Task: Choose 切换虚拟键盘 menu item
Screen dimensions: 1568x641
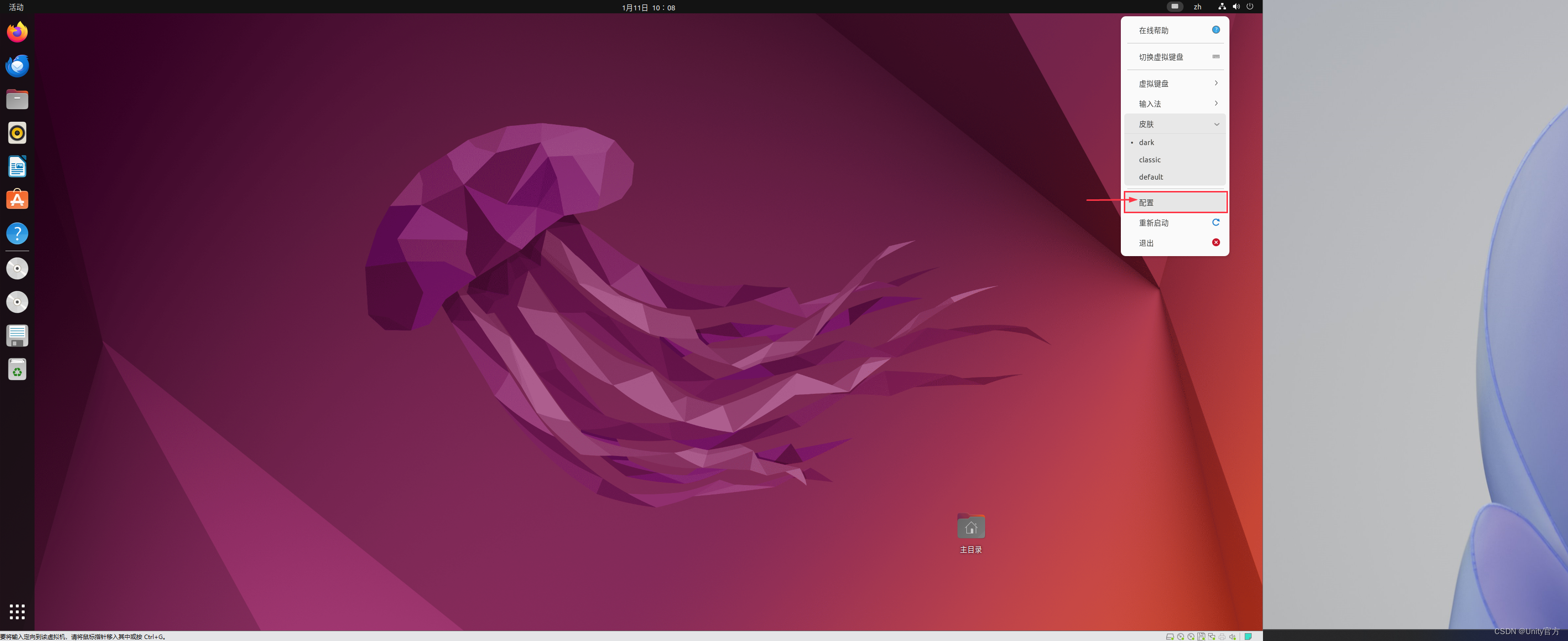Action: coord(1174,57)
